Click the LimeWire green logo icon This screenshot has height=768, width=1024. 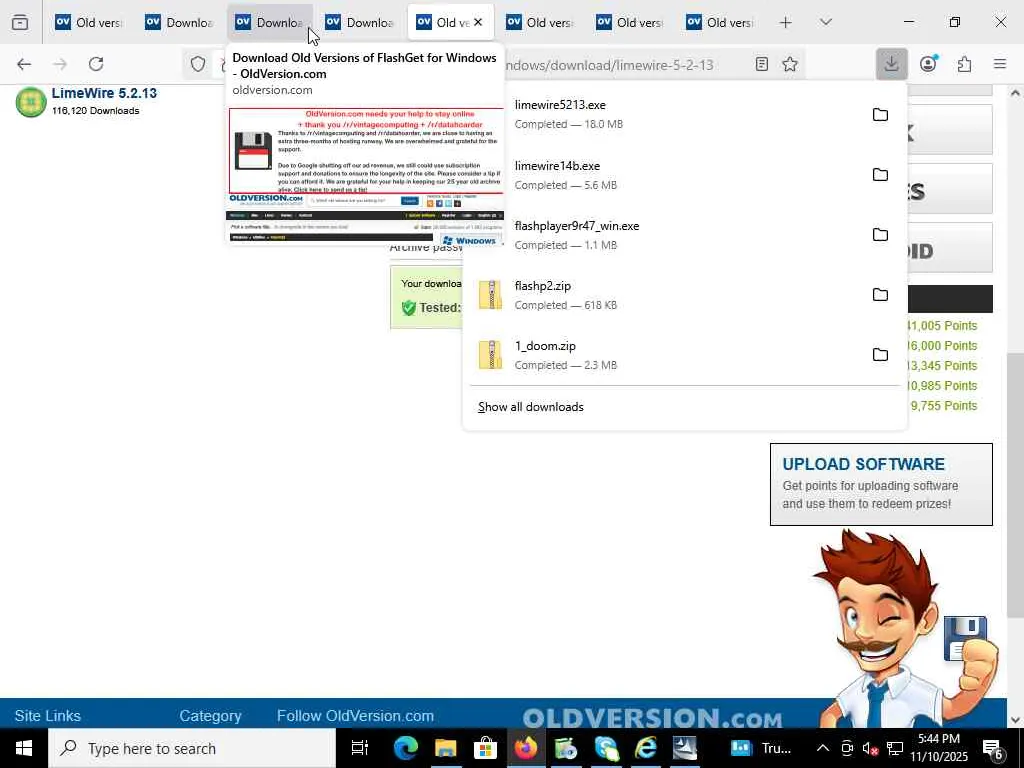click(x=31, y=102)
